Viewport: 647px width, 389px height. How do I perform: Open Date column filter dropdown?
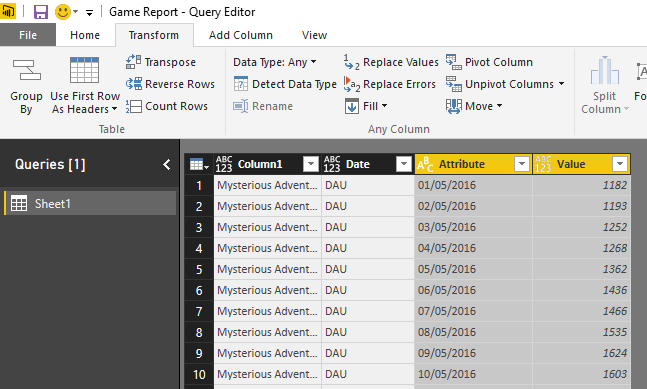404,164
